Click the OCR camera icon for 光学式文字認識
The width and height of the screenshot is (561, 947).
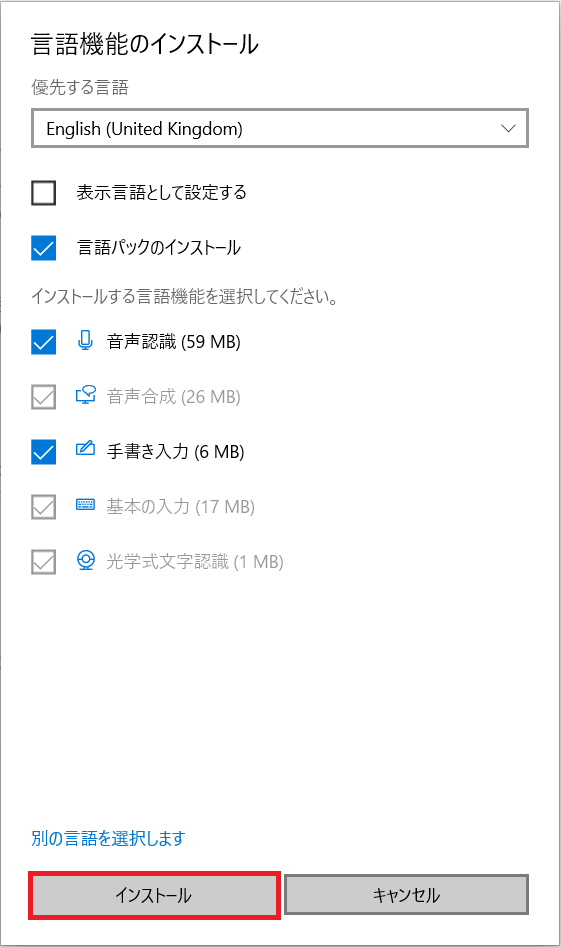(x=86, y=560)
